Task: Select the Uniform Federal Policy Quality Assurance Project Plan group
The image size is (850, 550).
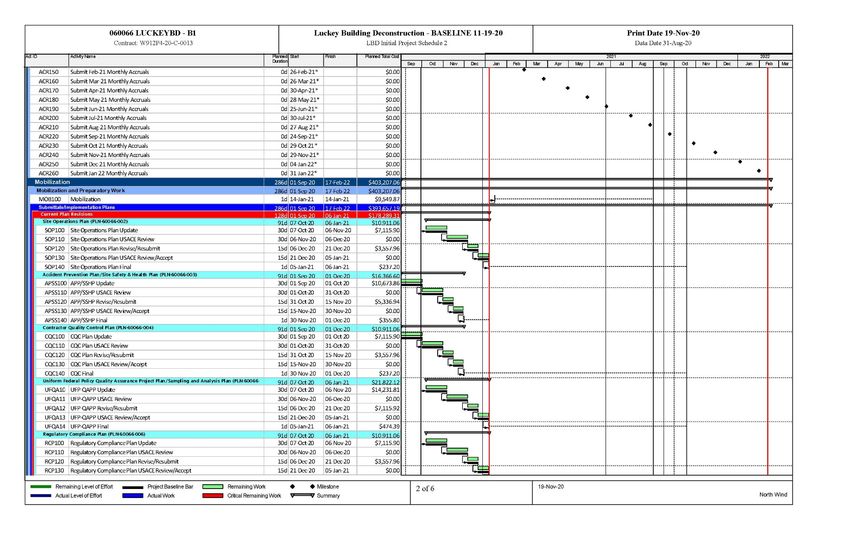Action: [x=219, y=381]
